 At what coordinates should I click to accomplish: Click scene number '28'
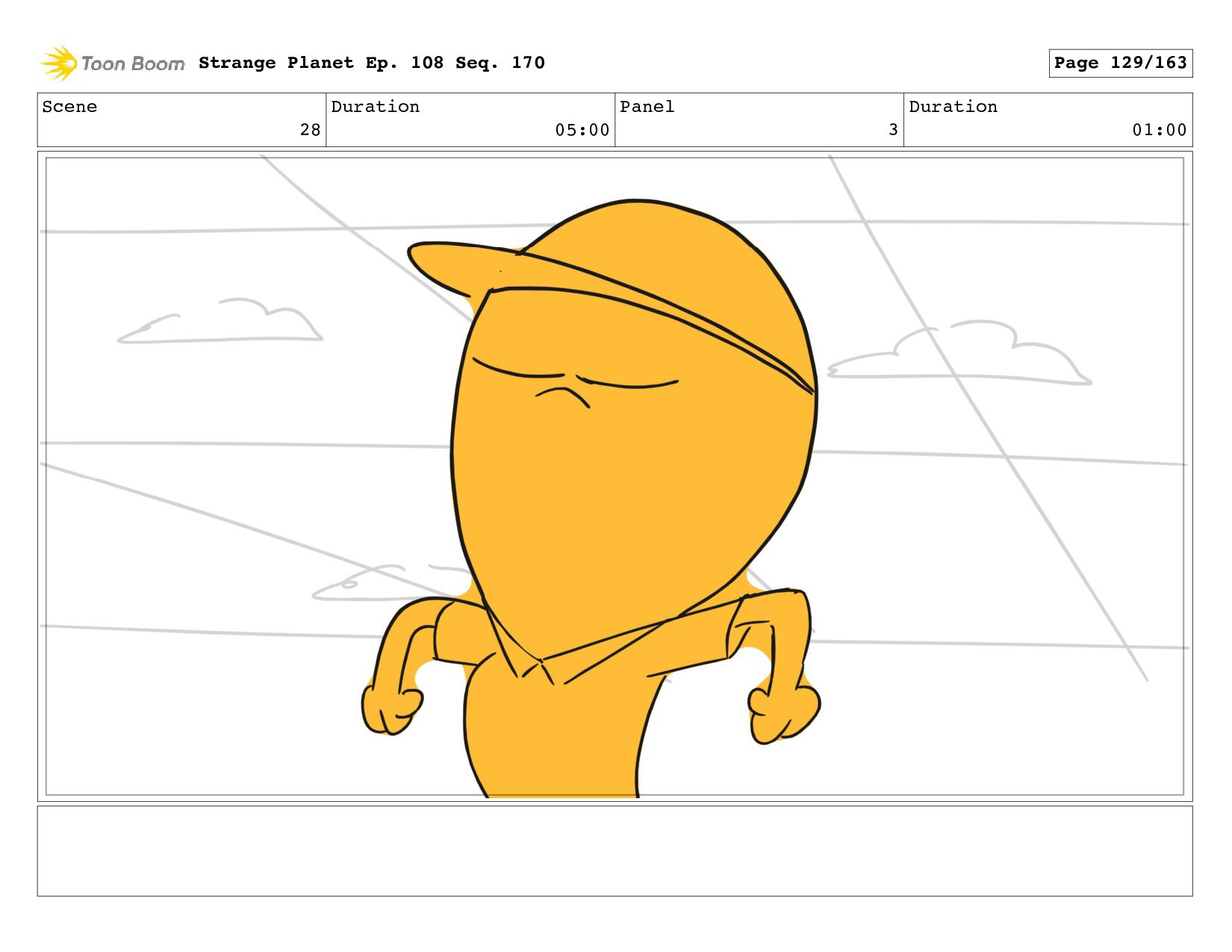pyautogui.click(x=310, y=130)
